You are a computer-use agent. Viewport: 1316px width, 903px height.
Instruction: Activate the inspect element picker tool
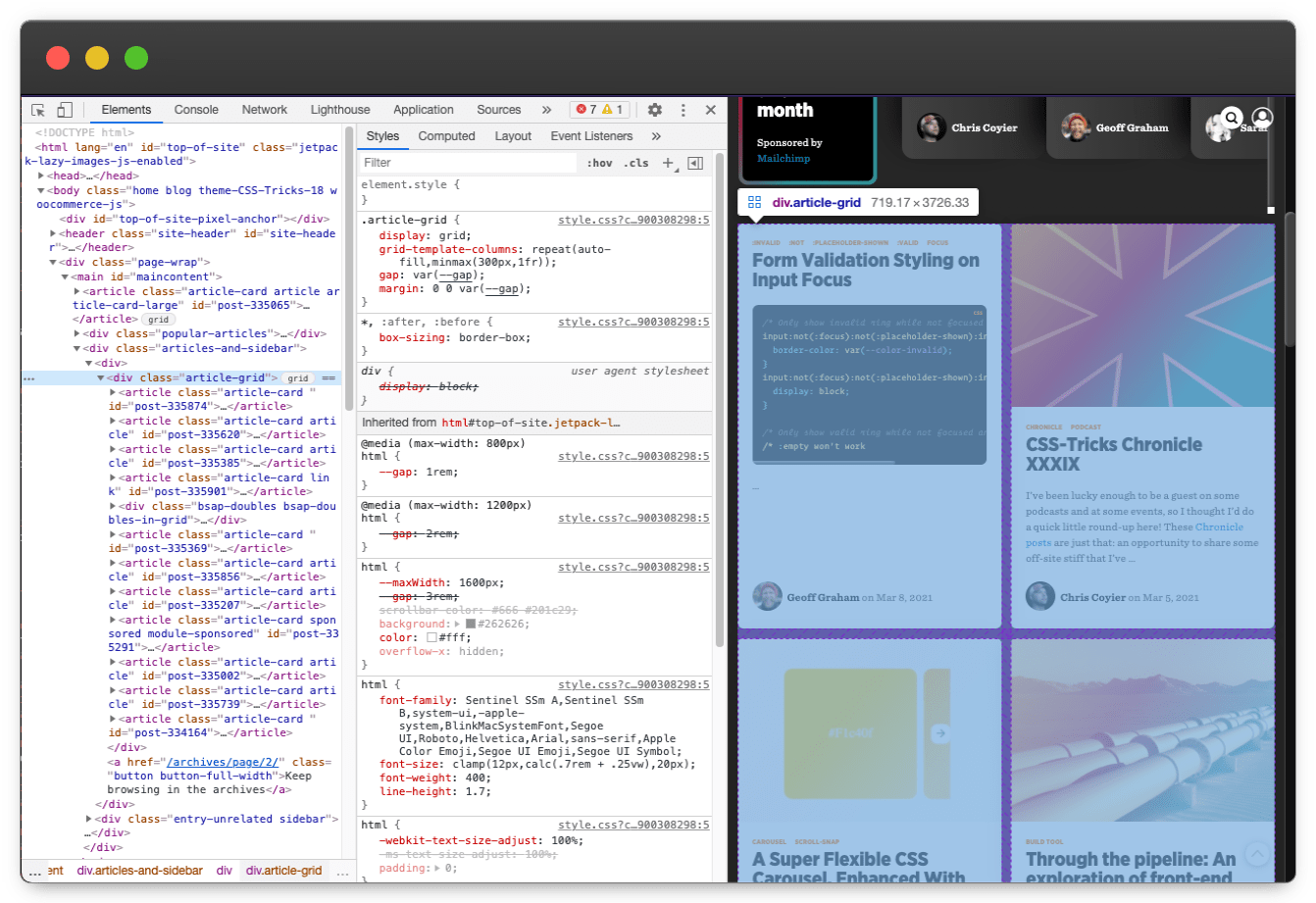[x=38, y=111]
